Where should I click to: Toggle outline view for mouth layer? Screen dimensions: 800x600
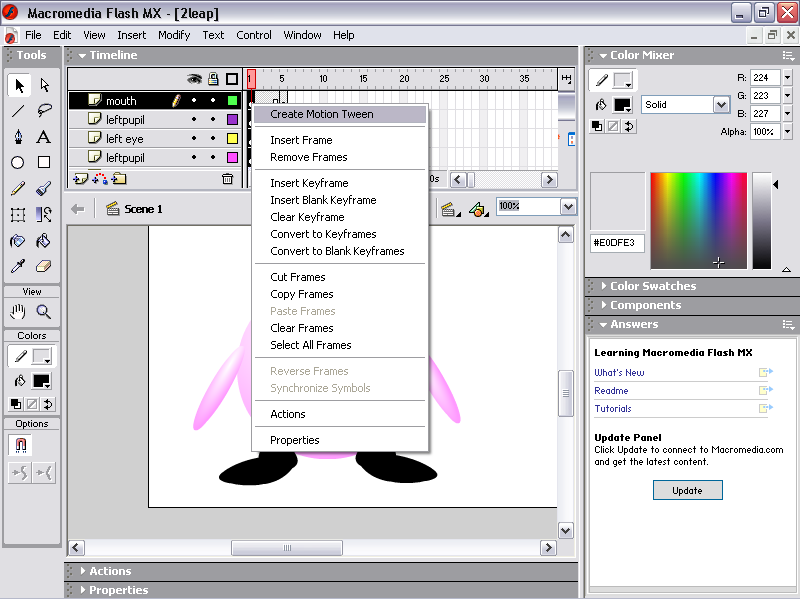(x=232, y=101)
